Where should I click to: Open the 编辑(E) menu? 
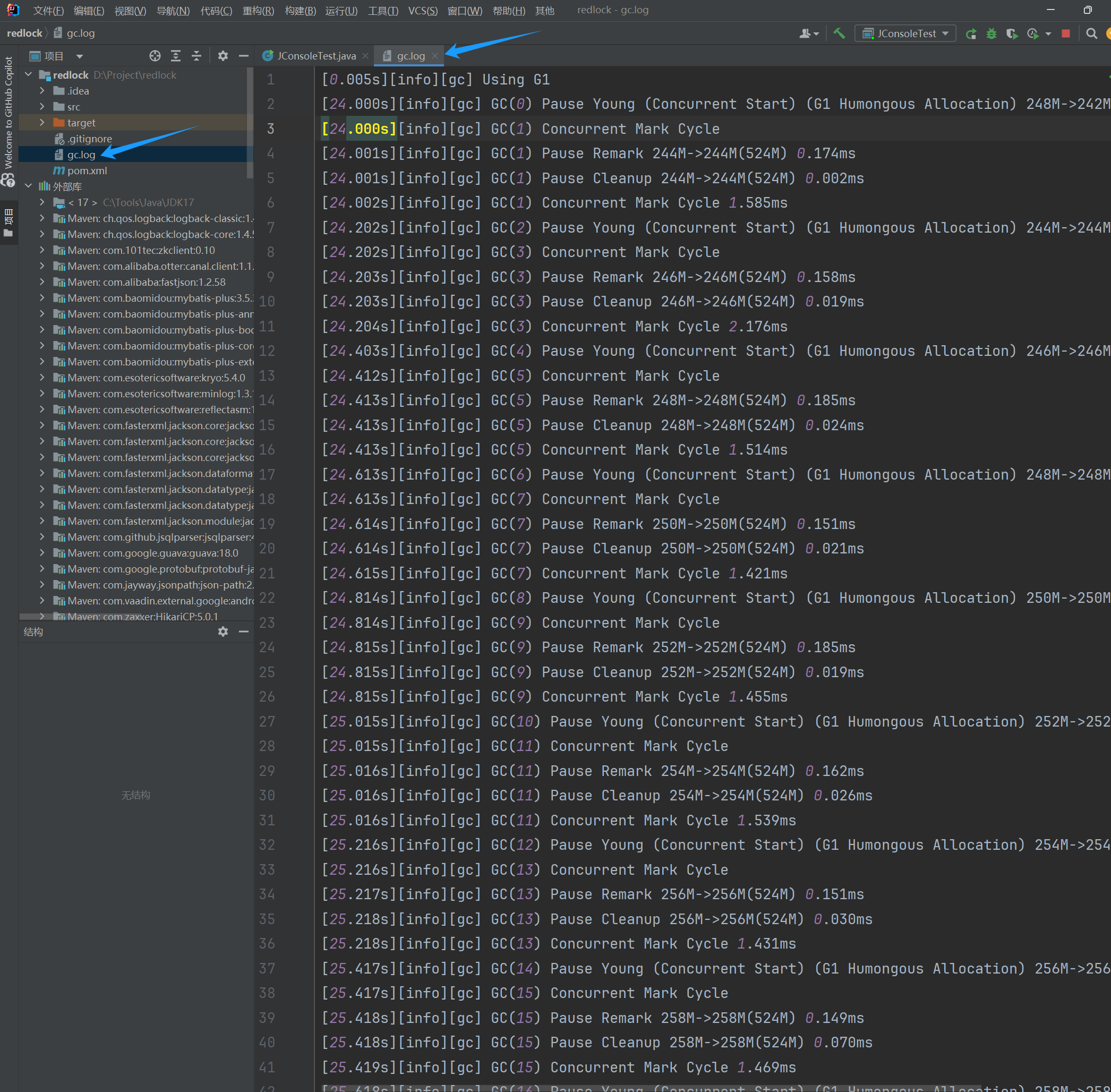(89, 10)
